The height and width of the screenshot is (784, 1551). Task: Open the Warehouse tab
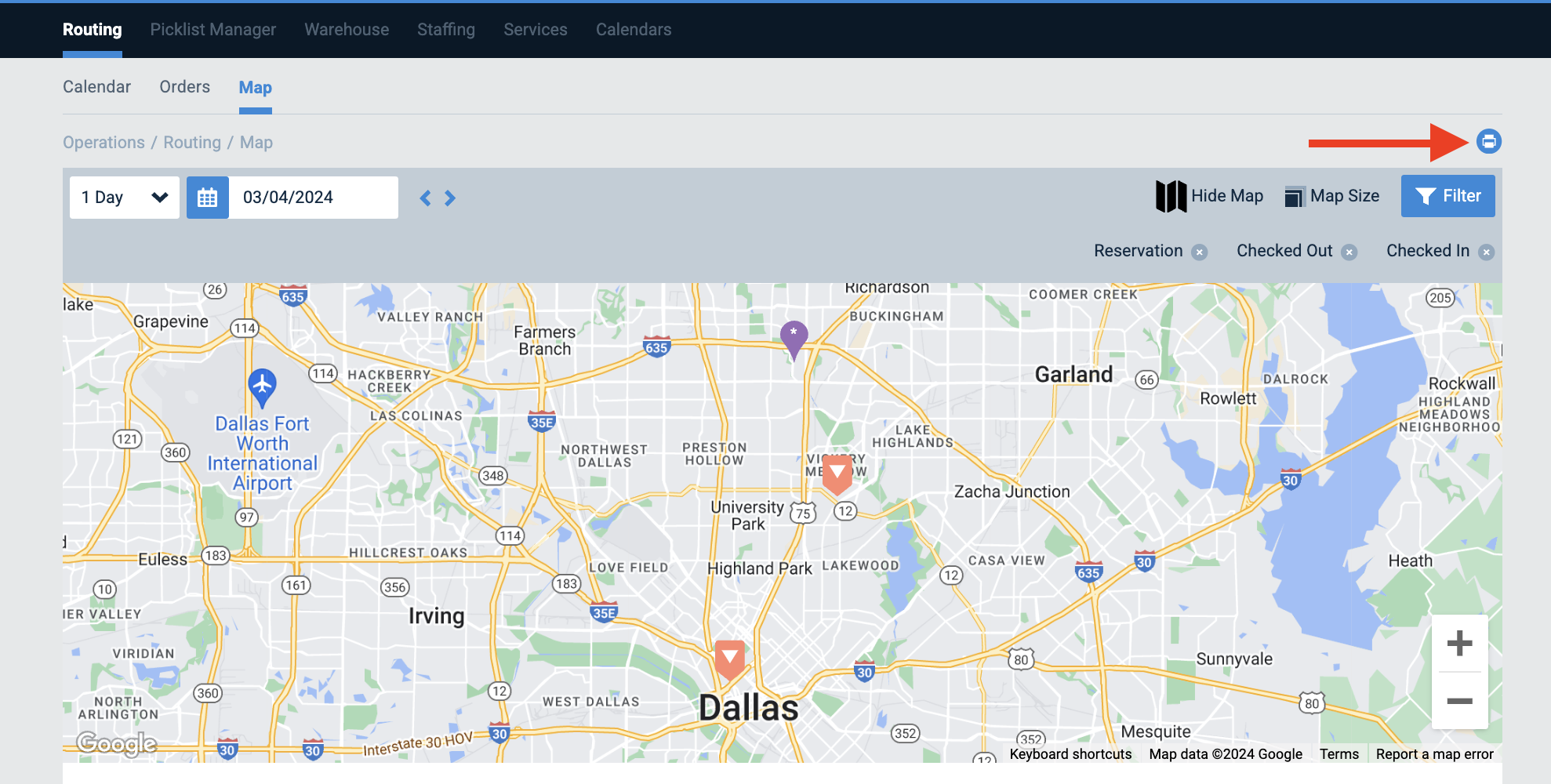tap(347, 30)
